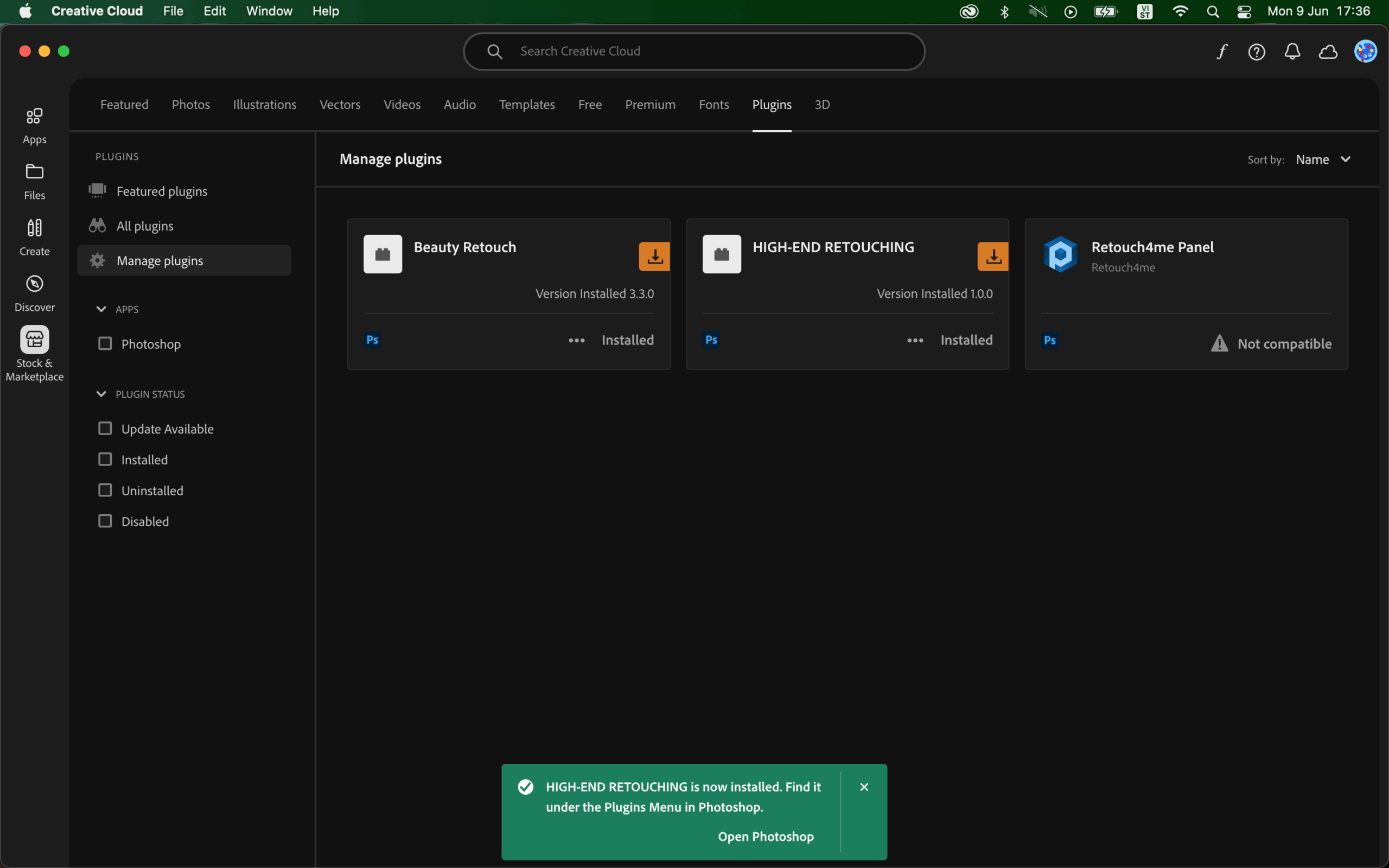This screenshot has height=868, width=1389.
Task: Switch to the Free tab
Action: point(590,105)
